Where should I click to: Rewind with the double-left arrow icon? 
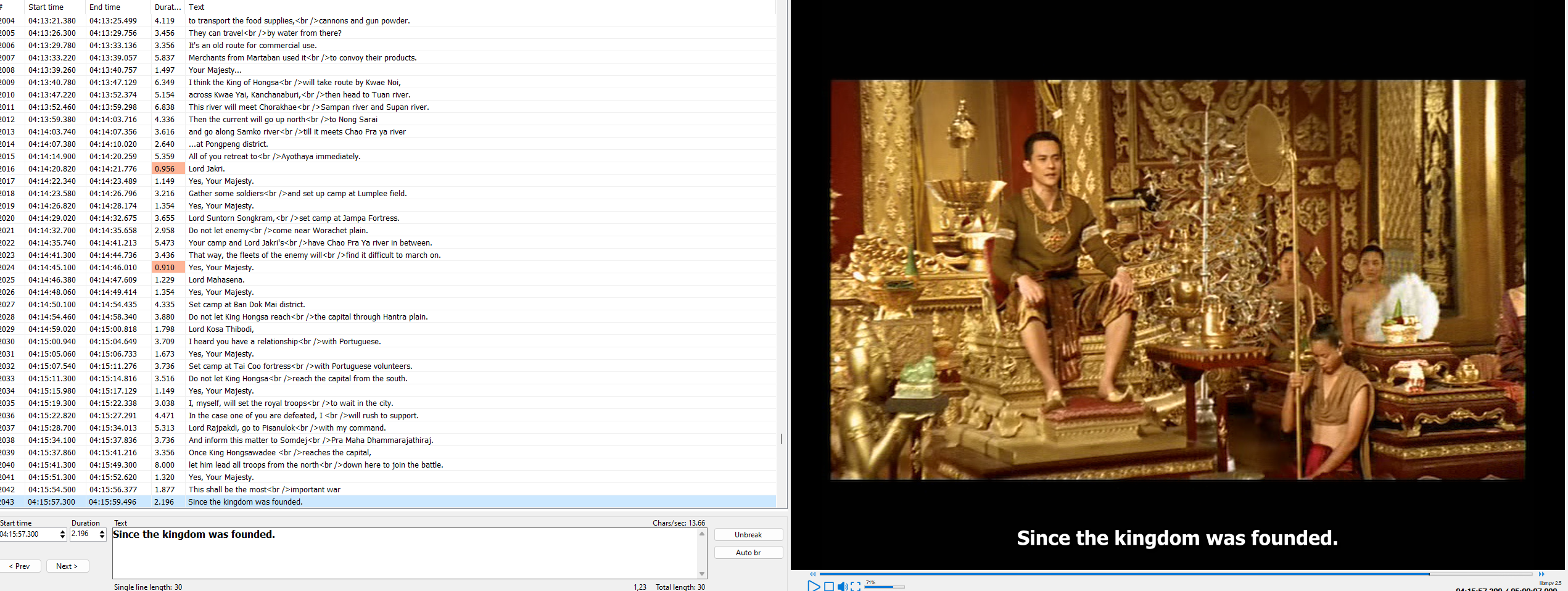click(x=812, y=574)
